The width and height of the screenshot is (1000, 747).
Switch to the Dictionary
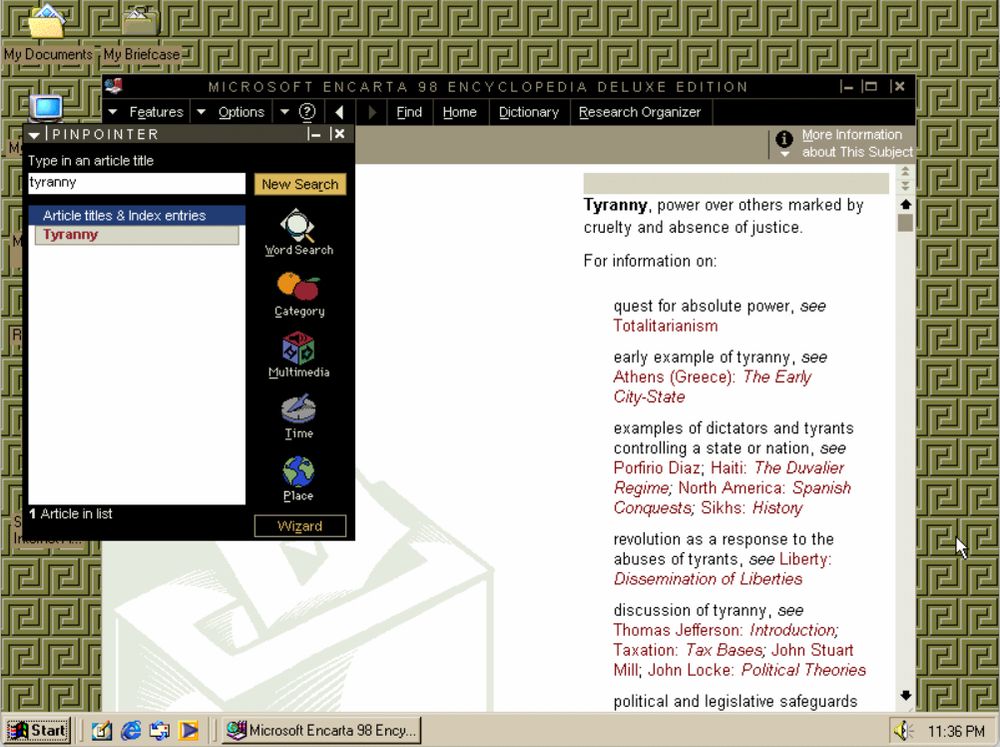pyautogui.click(x=529, y=111)
